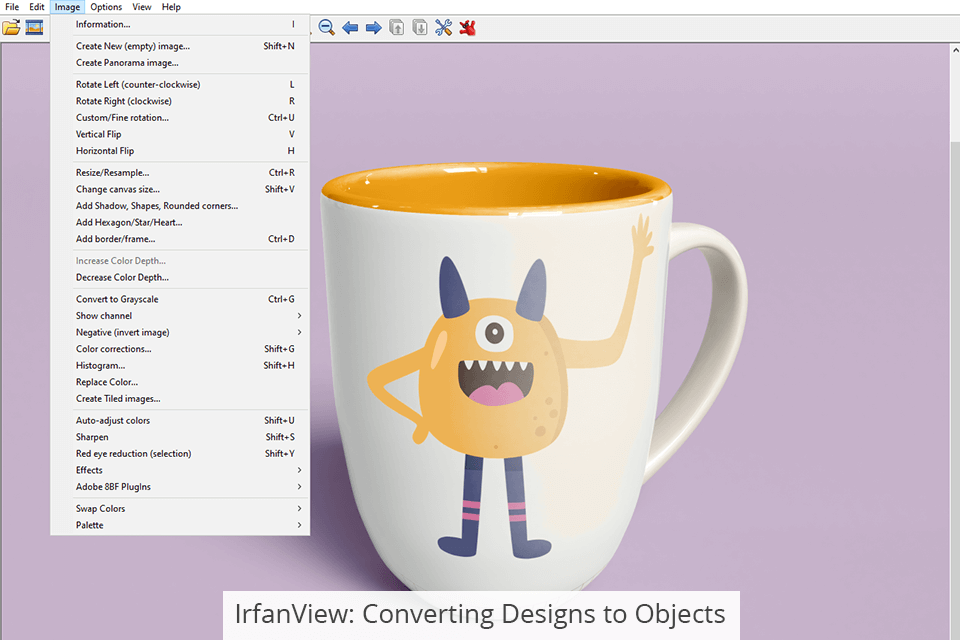Image resolution: width=960 pixels, height=640 pixels.
Task: Expand Adobe 8BF PlugIns submenu
Action: coord(180,486)
